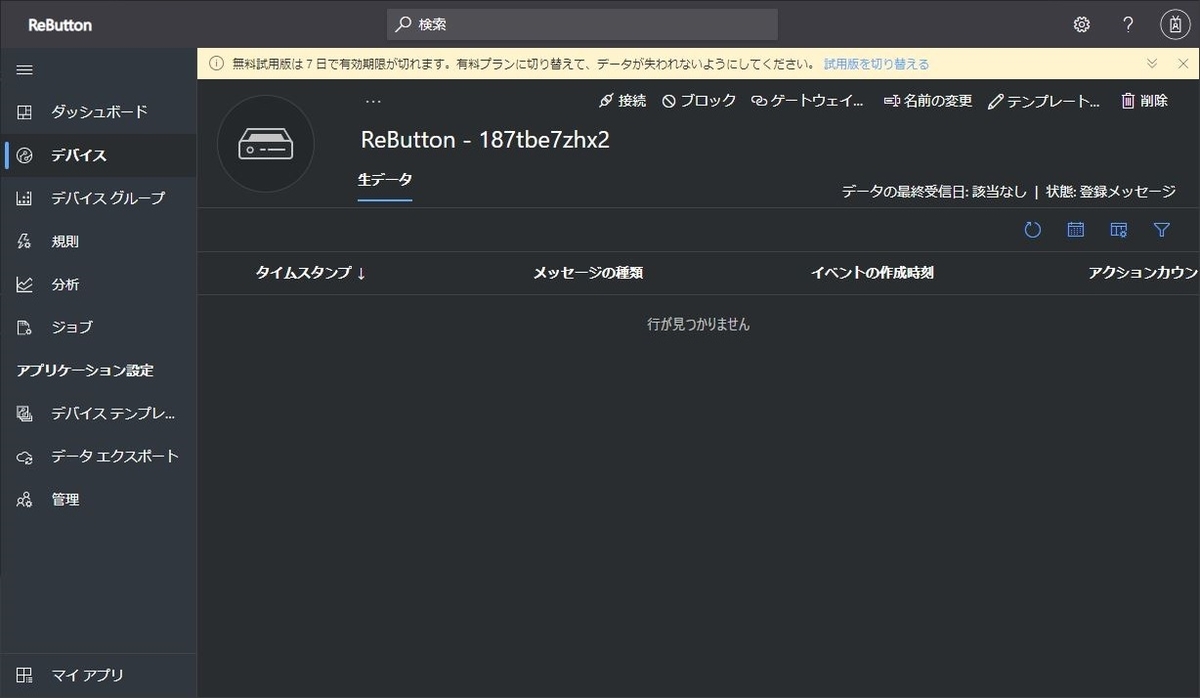Open the help icon in the top bar
Viewport: 1200px width, 698px height.
pos(1127,24)
